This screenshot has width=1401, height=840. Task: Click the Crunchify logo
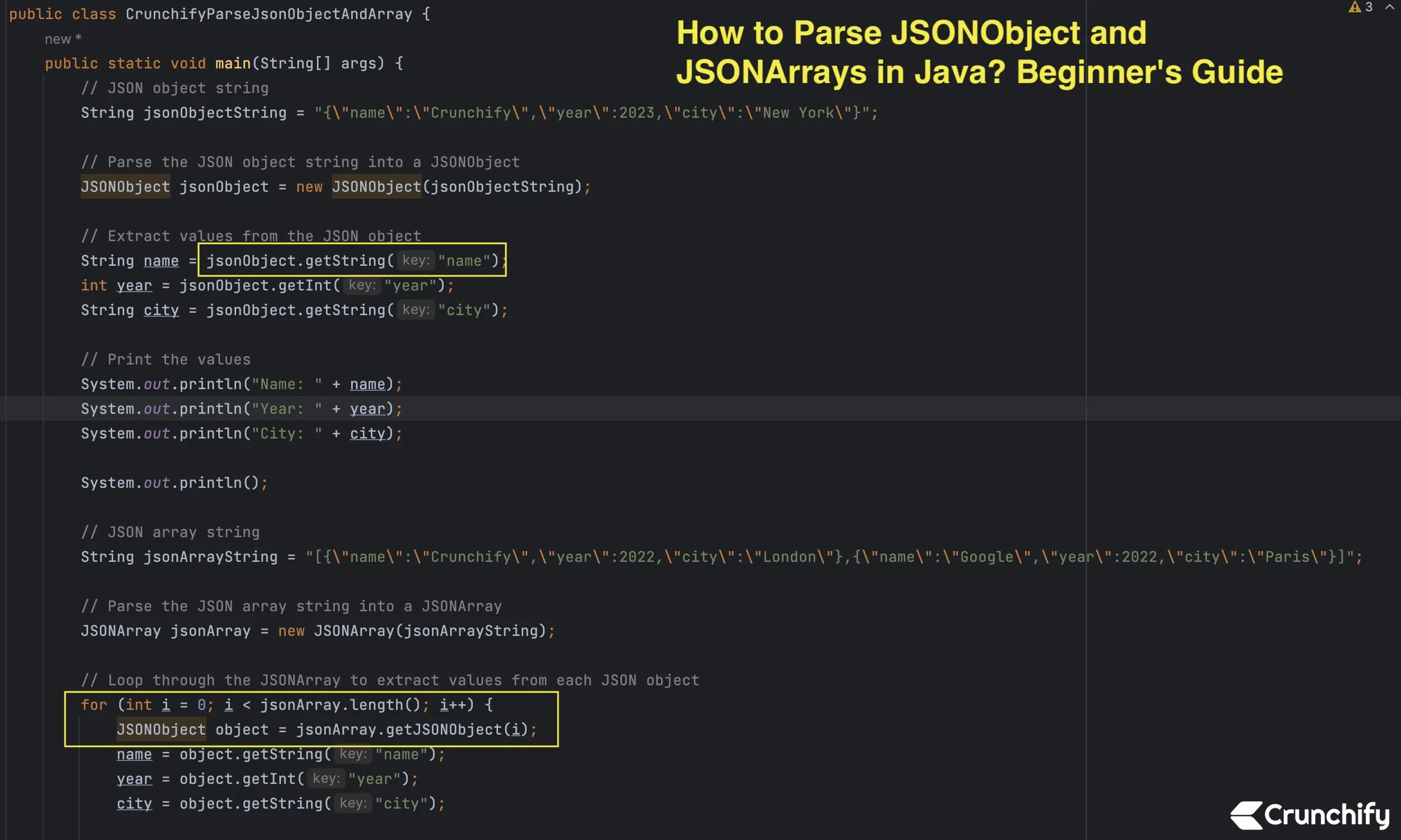click(x=1309, y=815)
